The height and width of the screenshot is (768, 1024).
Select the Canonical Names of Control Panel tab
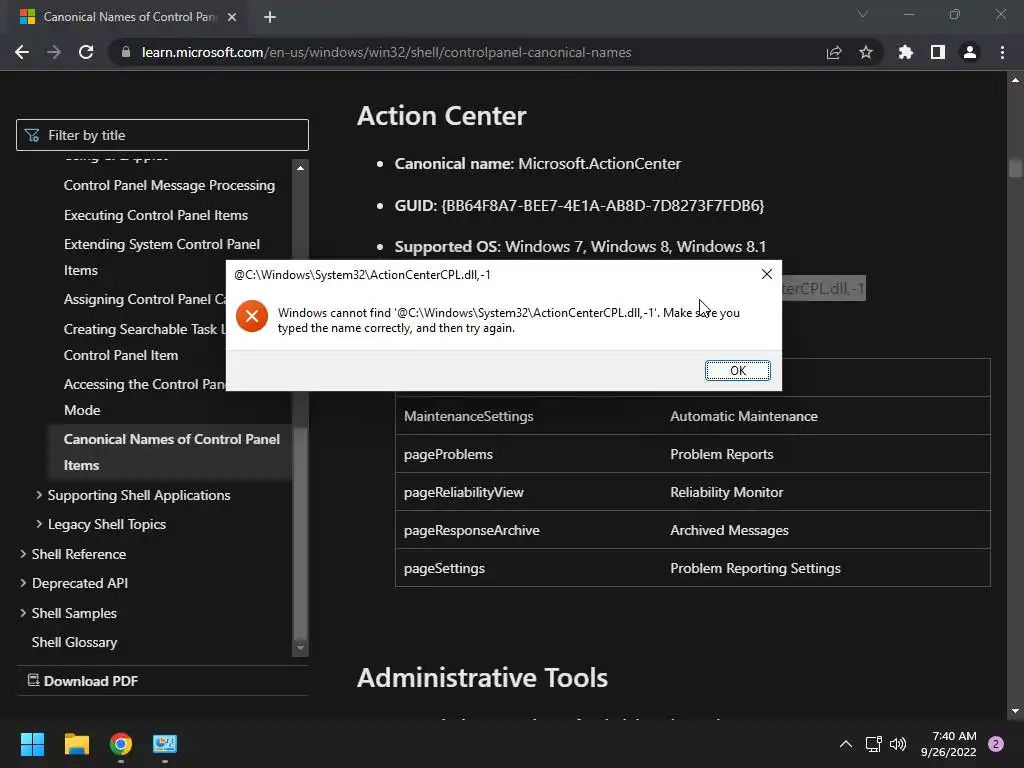(129, 17)
